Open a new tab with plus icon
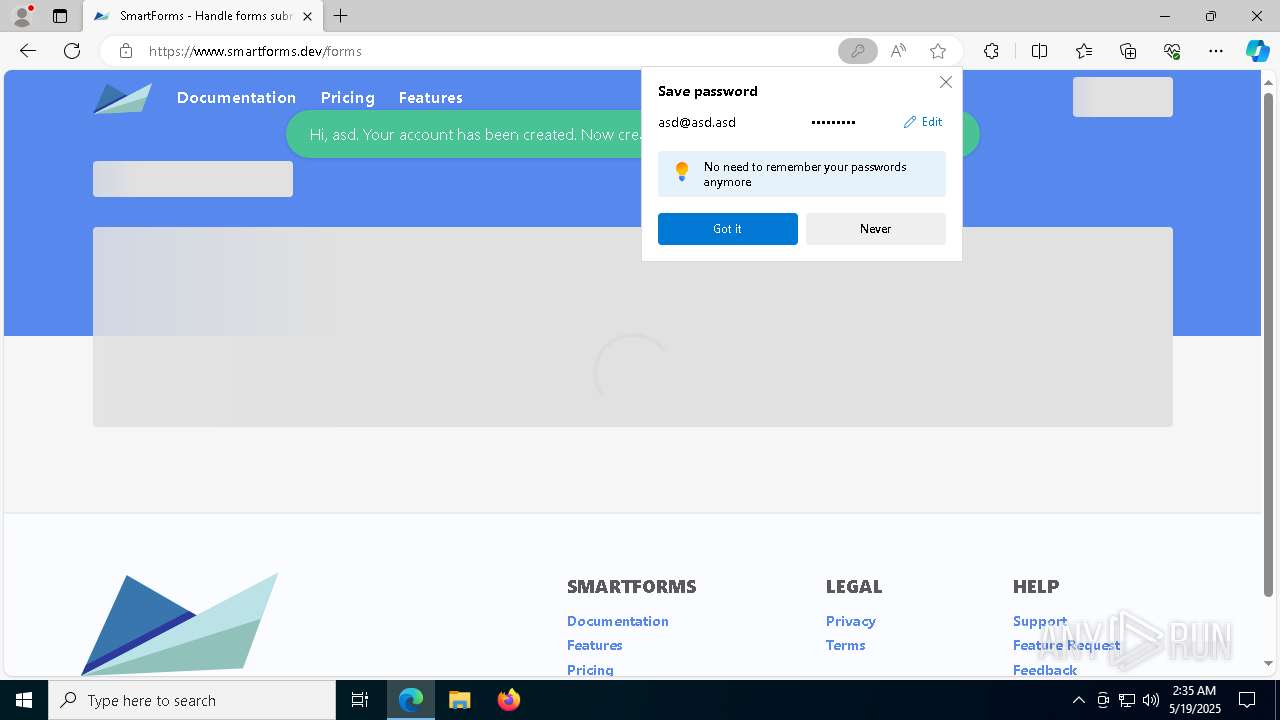This screenshot has width=1280, height=720. (x=341, y=16)
